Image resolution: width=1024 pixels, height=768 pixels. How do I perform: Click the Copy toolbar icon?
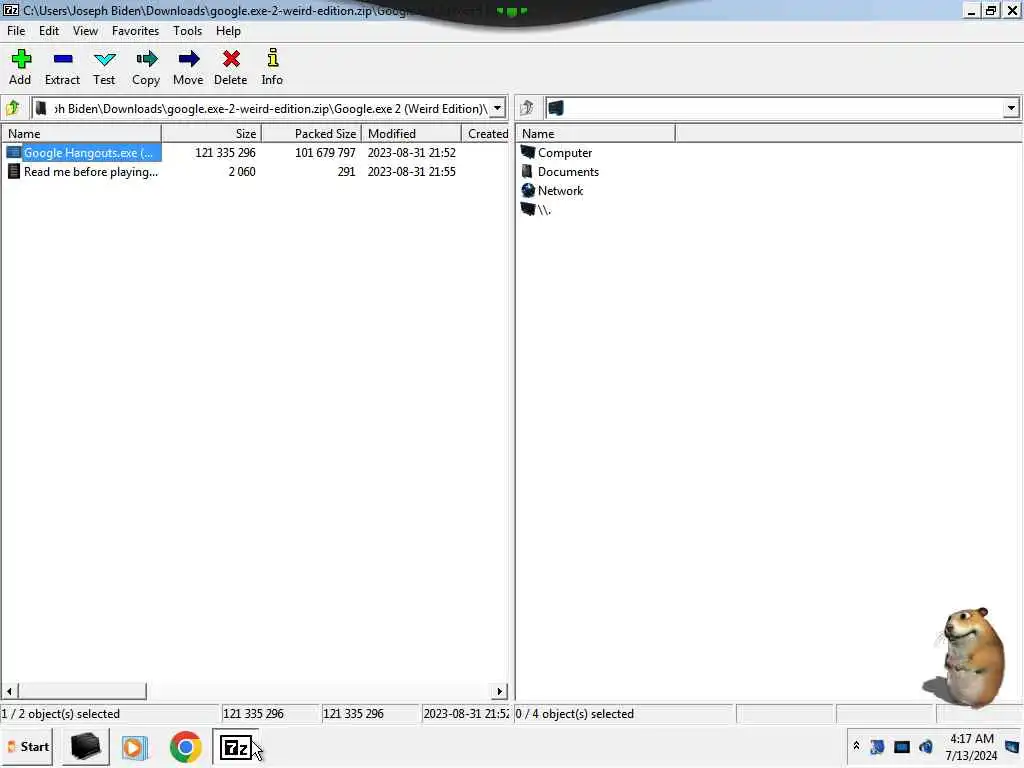146,59
